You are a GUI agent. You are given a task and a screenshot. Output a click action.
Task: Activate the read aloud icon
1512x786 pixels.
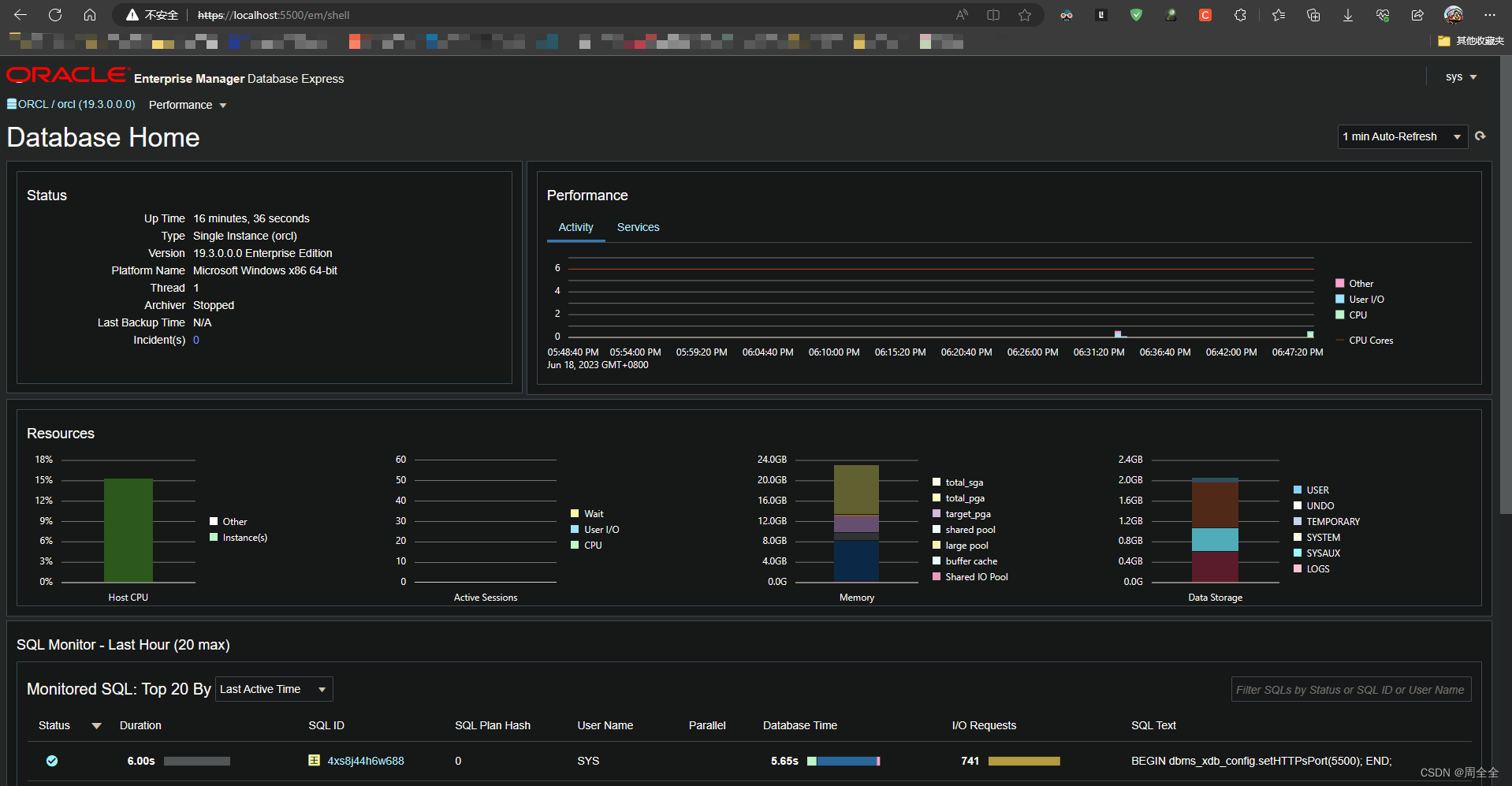pos(962,15)
